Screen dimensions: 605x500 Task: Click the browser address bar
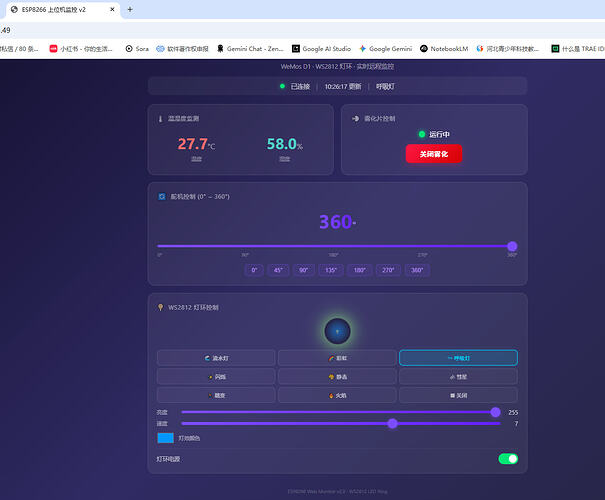coord(302,30)
